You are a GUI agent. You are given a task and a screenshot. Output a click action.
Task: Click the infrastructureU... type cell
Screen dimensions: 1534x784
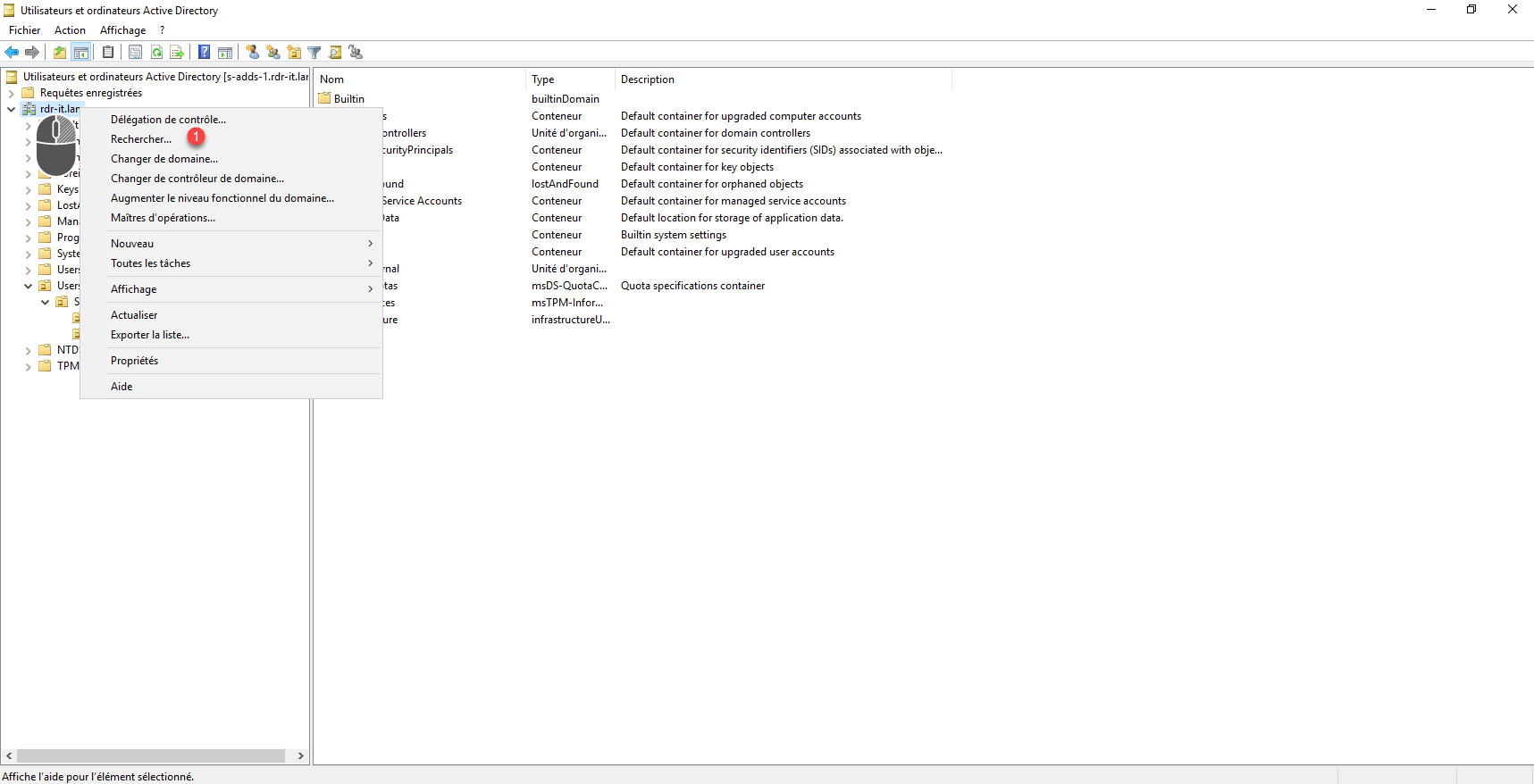point(571,320)
